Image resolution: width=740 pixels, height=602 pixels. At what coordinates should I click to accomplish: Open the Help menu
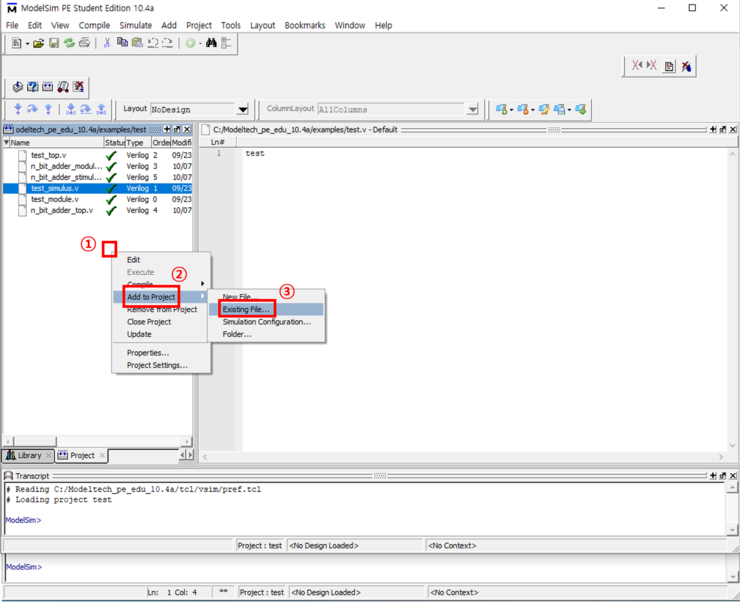(383, 25)
